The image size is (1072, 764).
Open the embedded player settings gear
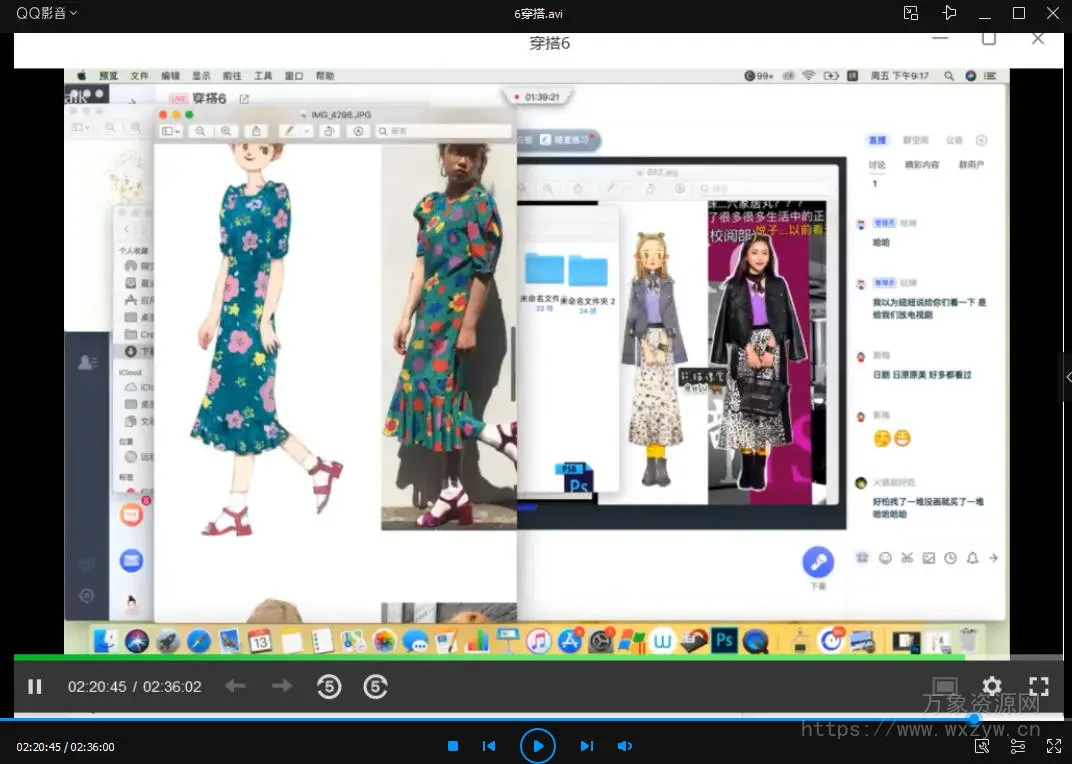coord(991,686)
